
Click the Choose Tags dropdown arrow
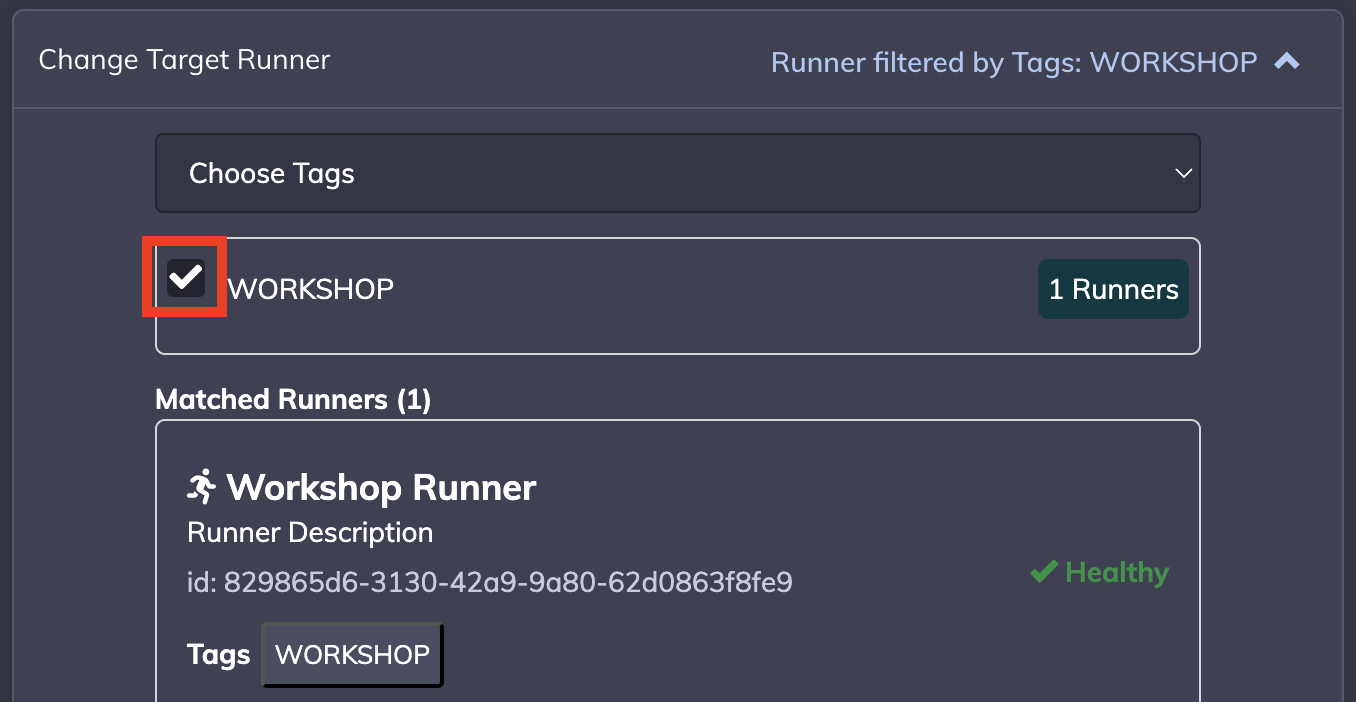[x=1183, y=174]
